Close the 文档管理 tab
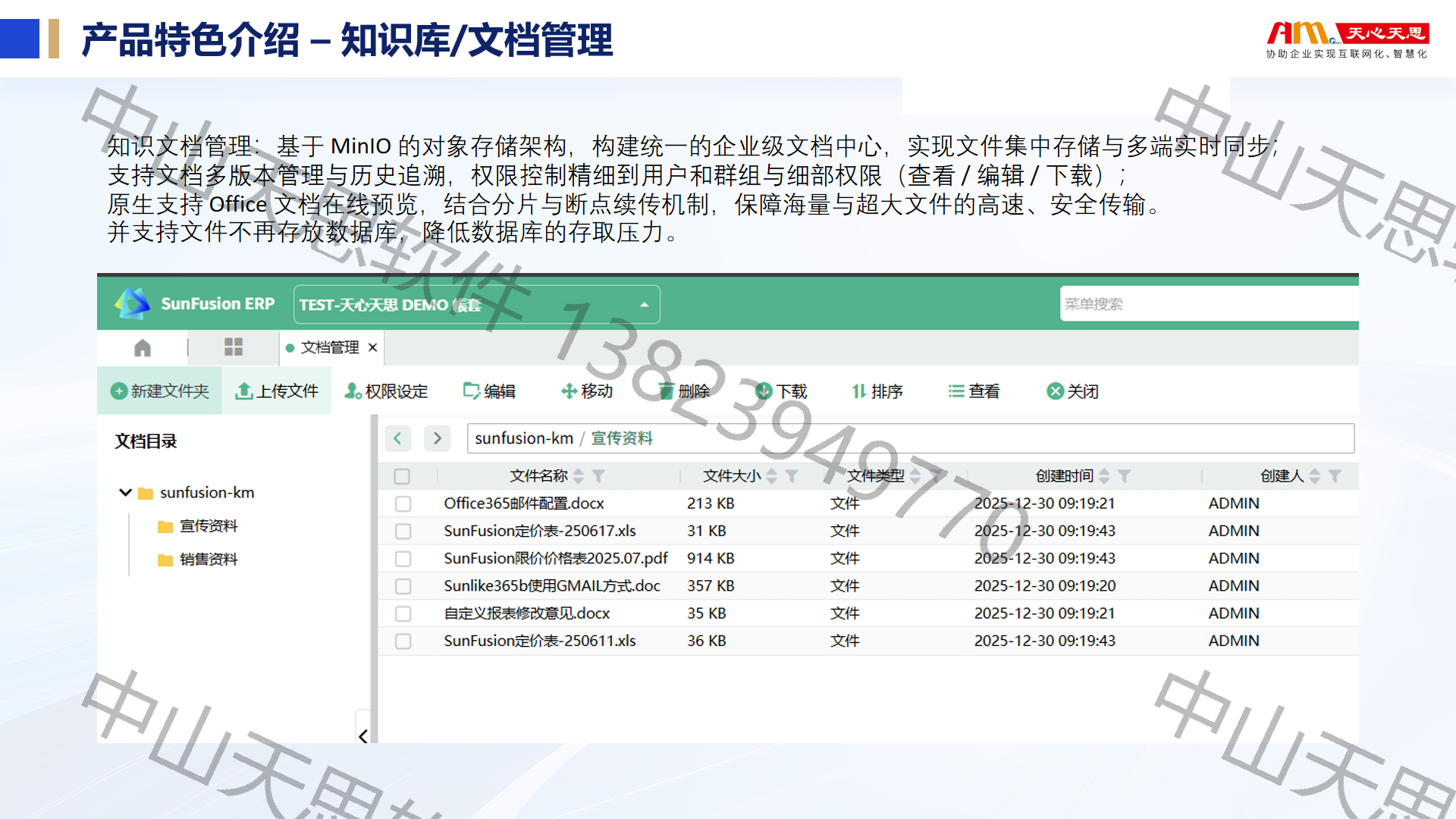This screenshot has width=1456, height=819. [372, 347]
